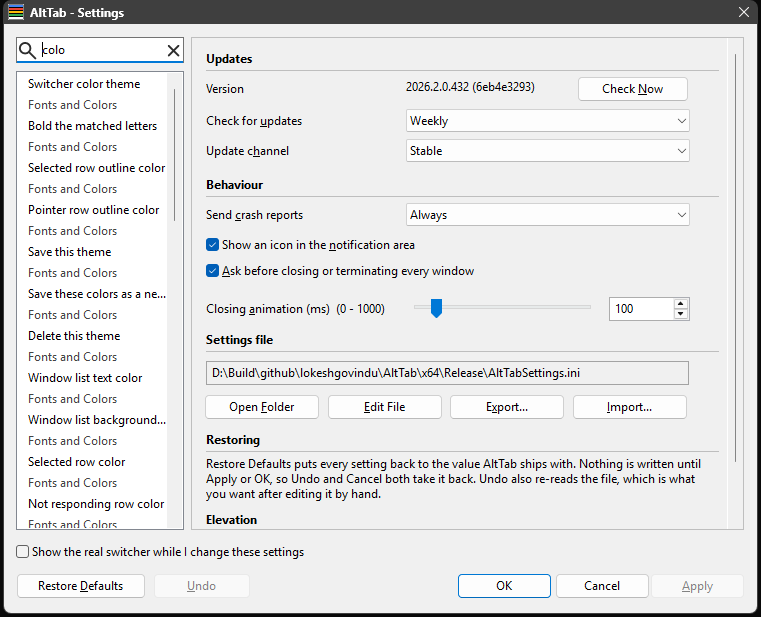Click the Cancel button

pos(602,586)
